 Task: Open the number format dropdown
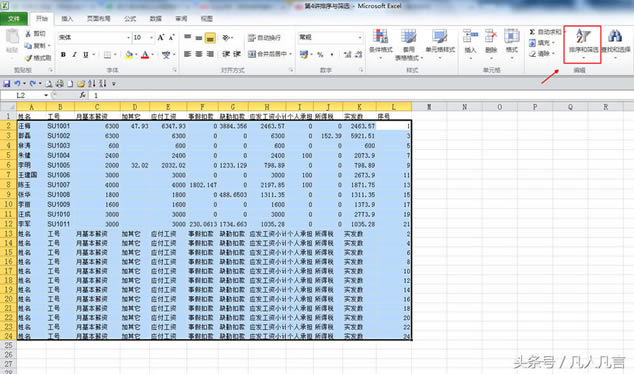tap(360, 37)
